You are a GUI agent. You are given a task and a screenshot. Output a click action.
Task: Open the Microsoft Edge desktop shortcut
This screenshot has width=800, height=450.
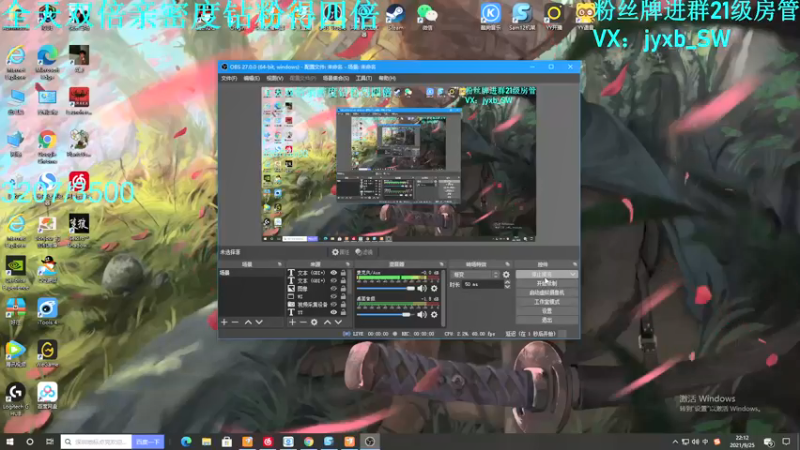click(47, 63)
